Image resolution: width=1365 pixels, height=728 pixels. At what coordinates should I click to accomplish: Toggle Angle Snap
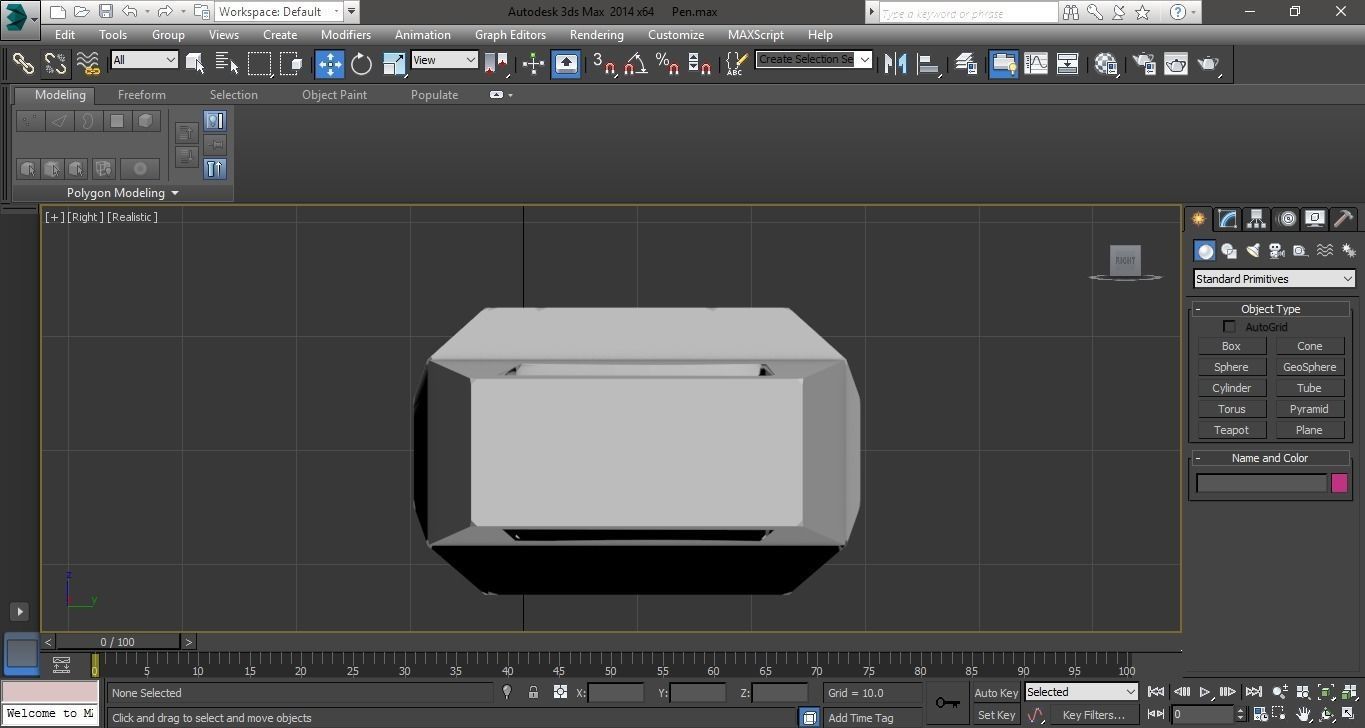click(x=636, y=64)
